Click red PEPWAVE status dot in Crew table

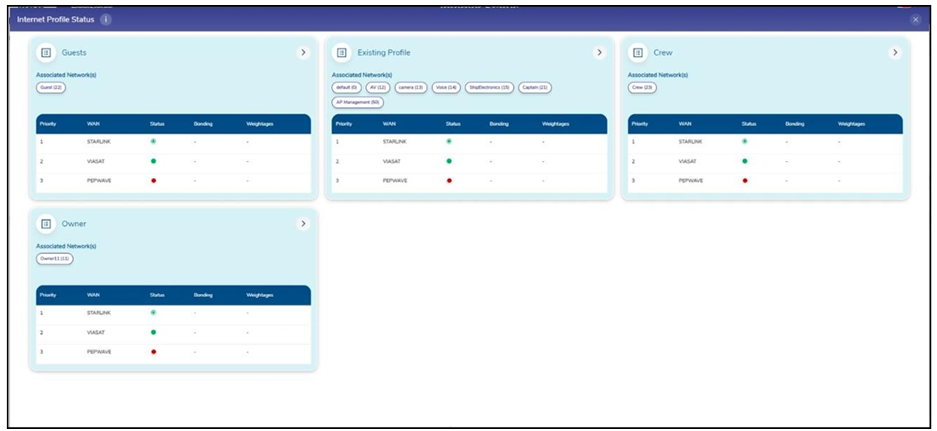coord(745,181)
